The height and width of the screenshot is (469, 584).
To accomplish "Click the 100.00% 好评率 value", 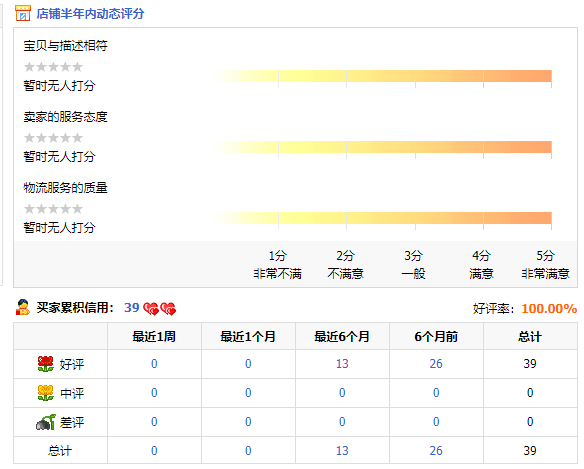I will pos(549,308).
